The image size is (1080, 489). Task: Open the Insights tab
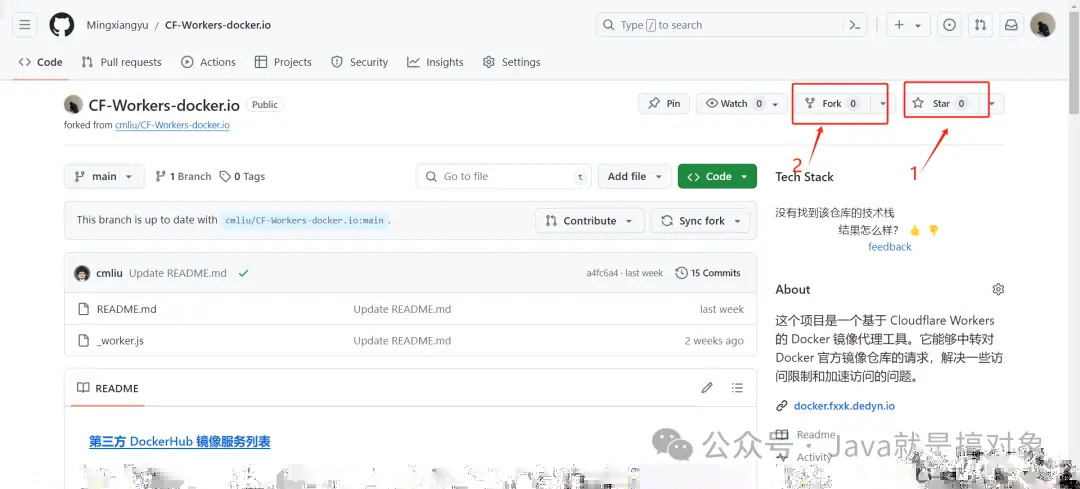click(x=435, y=62)
